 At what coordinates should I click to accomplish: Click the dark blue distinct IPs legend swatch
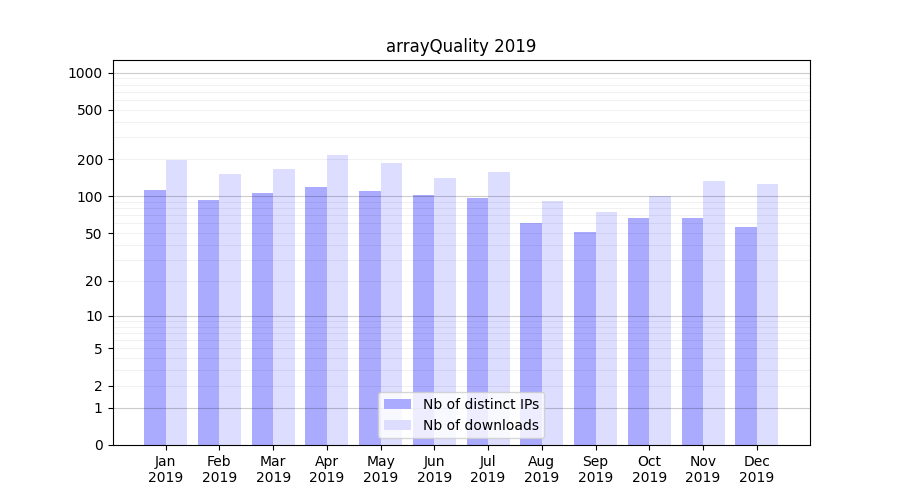397,404
